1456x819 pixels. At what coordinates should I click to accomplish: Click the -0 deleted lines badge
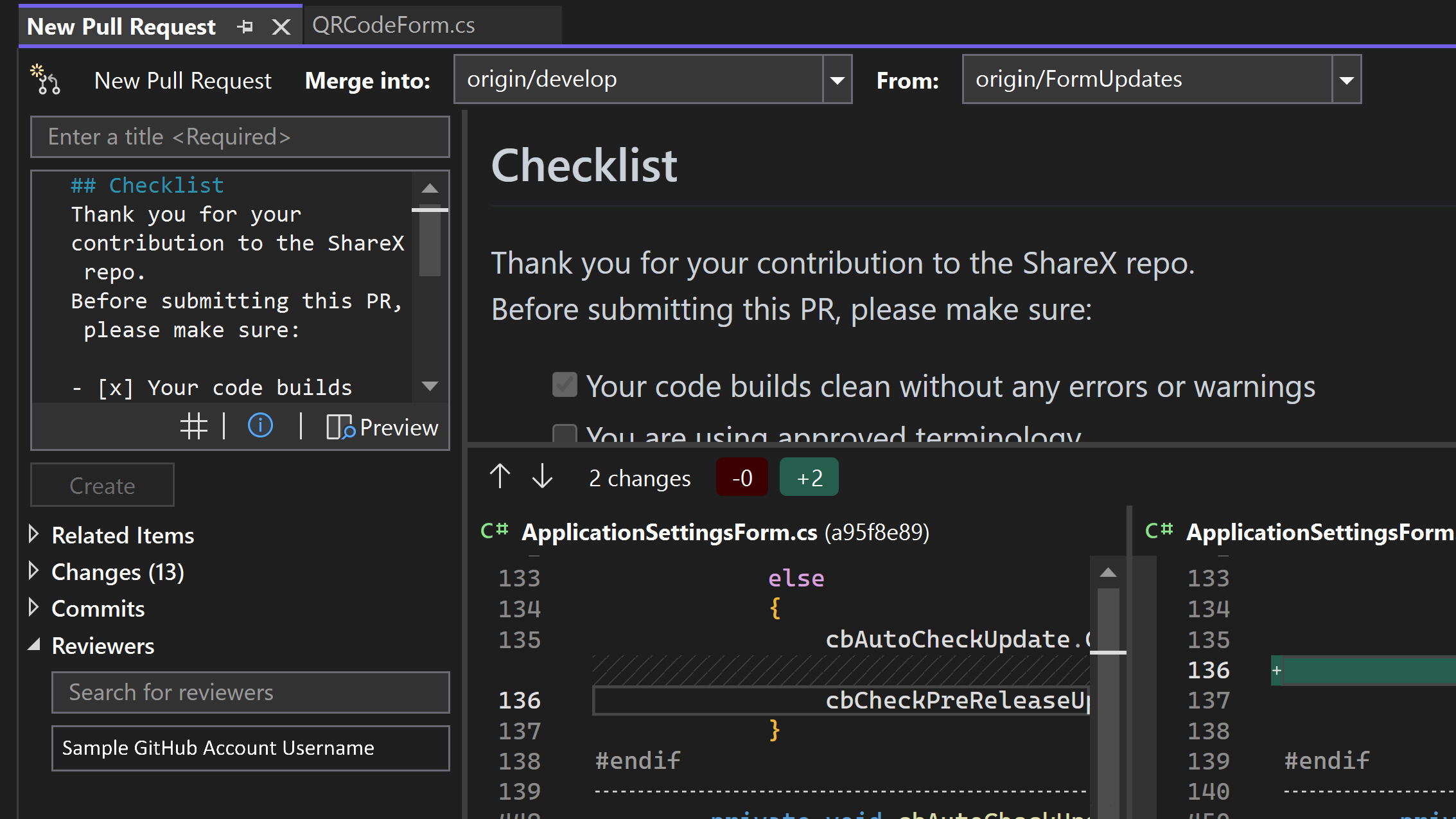tap(741, 477)
